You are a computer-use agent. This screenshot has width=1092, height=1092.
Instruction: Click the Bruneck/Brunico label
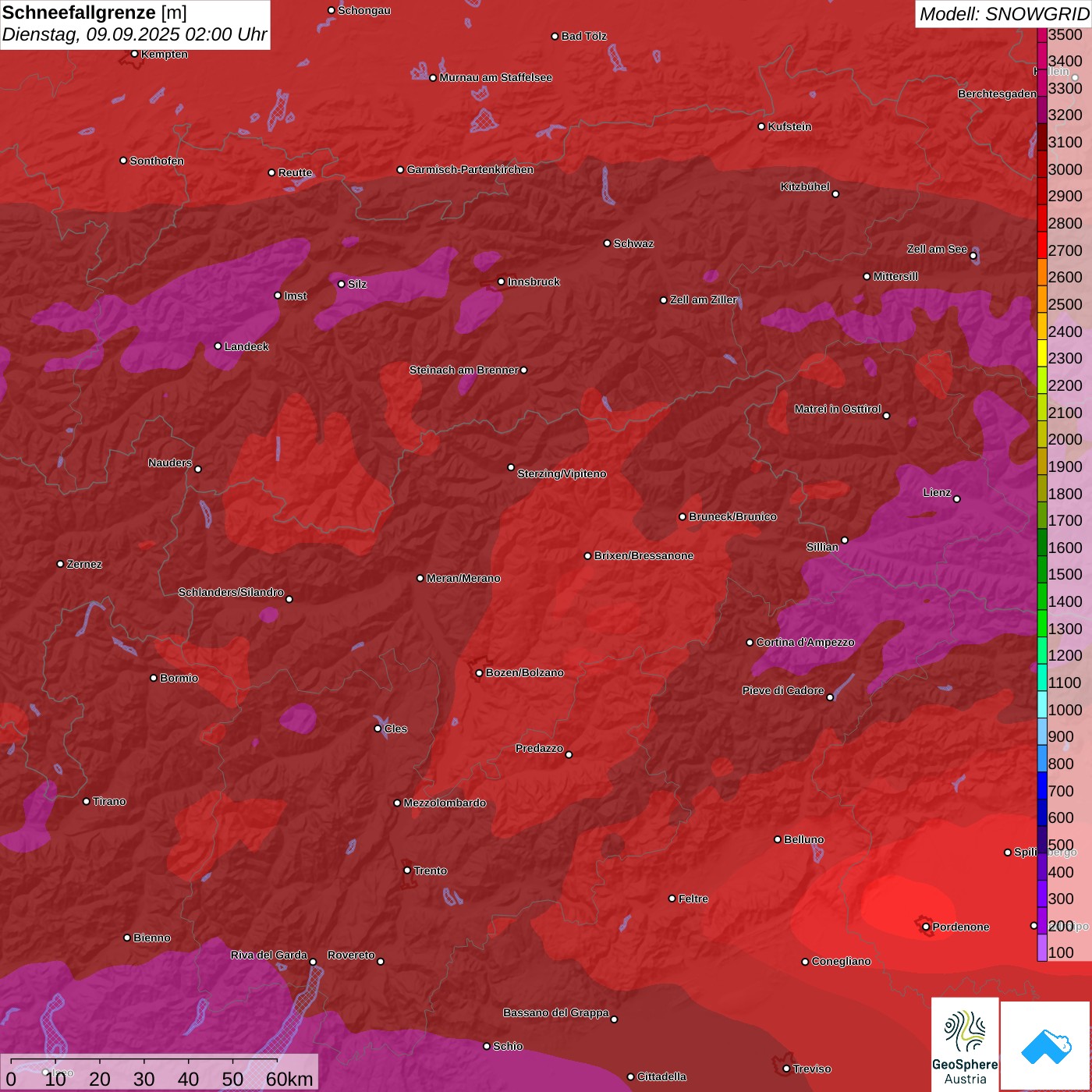pyautogui.click(x=732, y=516)
